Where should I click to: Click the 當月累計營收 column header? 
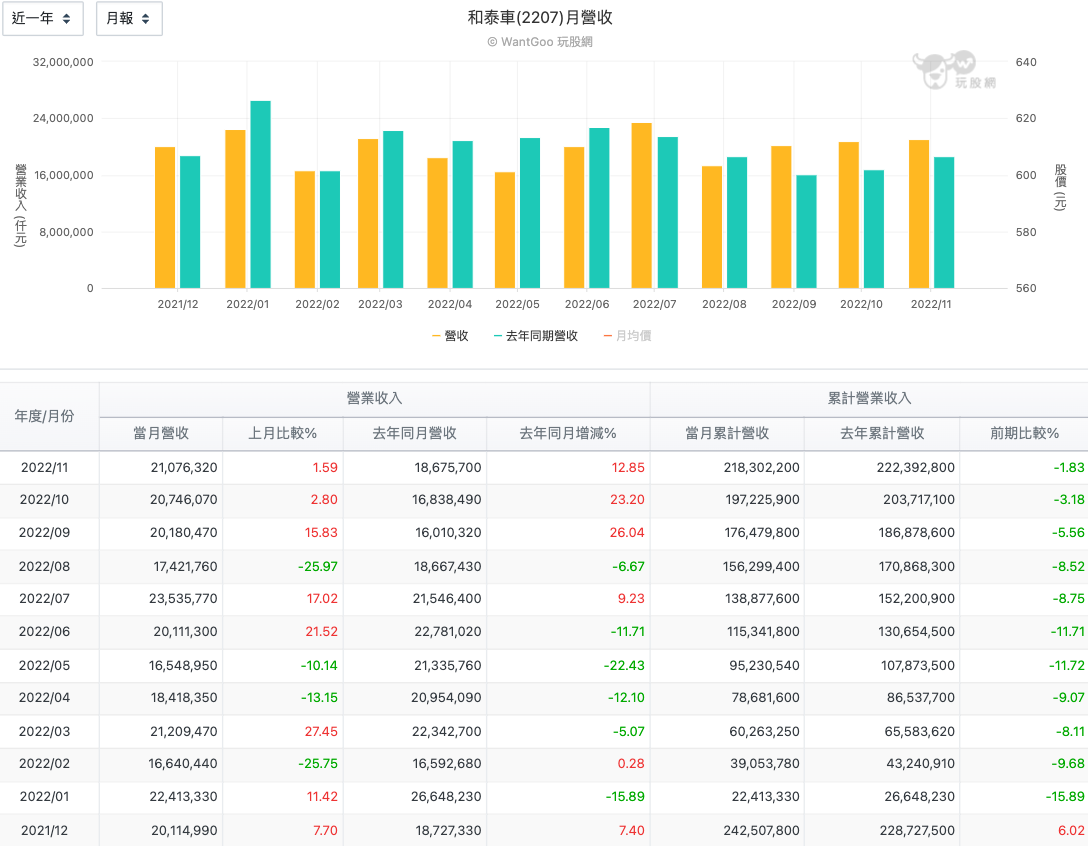pyautogui.click(x=727, y=433)
